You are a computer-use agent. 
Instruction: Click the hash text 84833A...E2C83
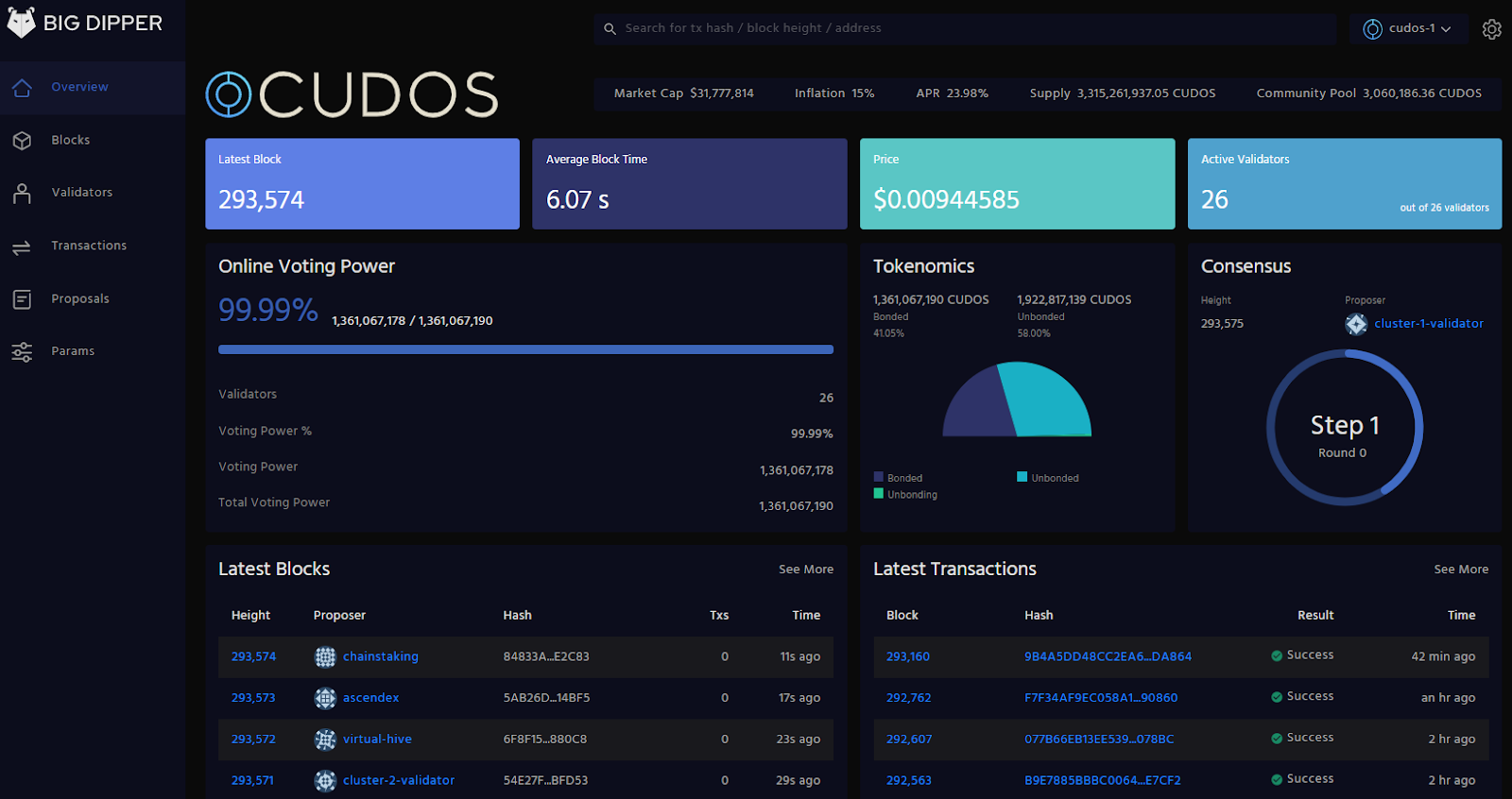[x=546, y=656]
